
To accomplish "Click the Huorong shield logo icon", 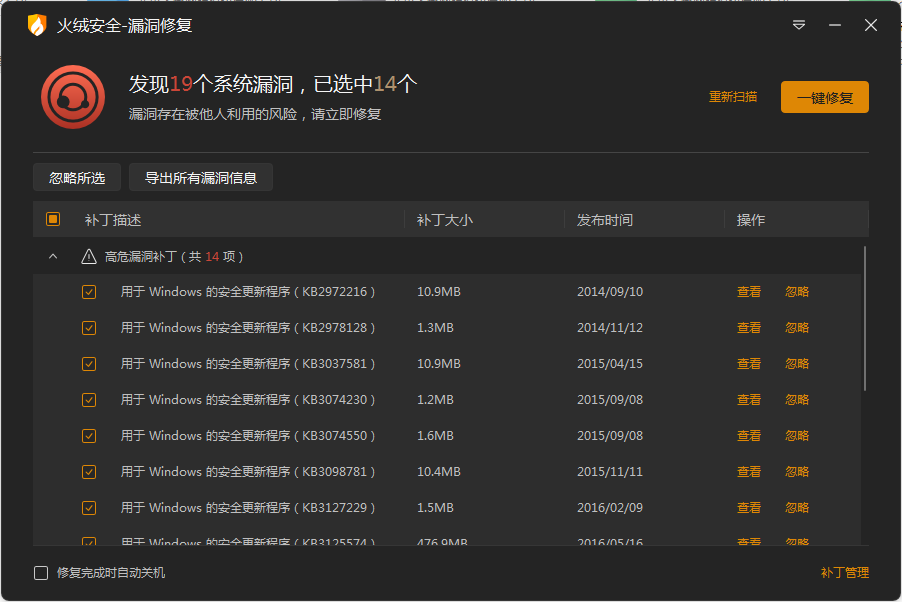I will [x=37, y=26].
